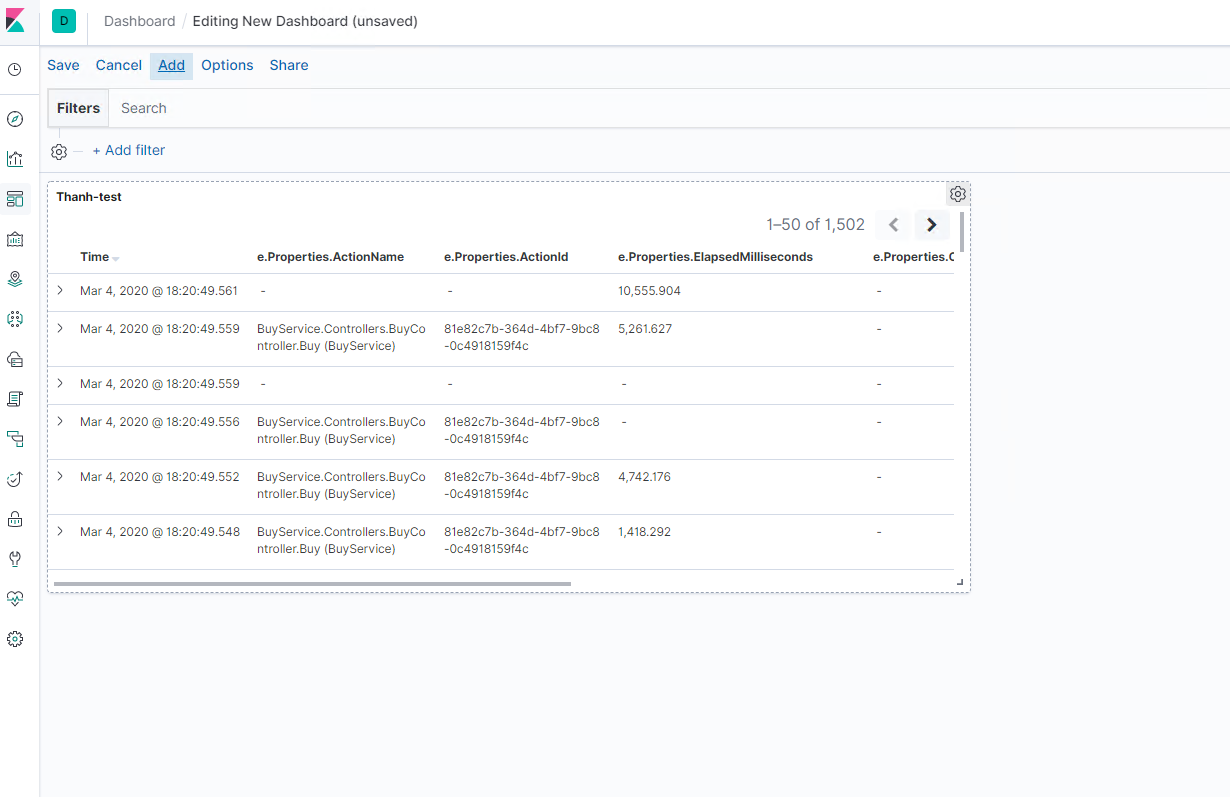Save the dashboard

pyautogui.click(x=63, y=65)
